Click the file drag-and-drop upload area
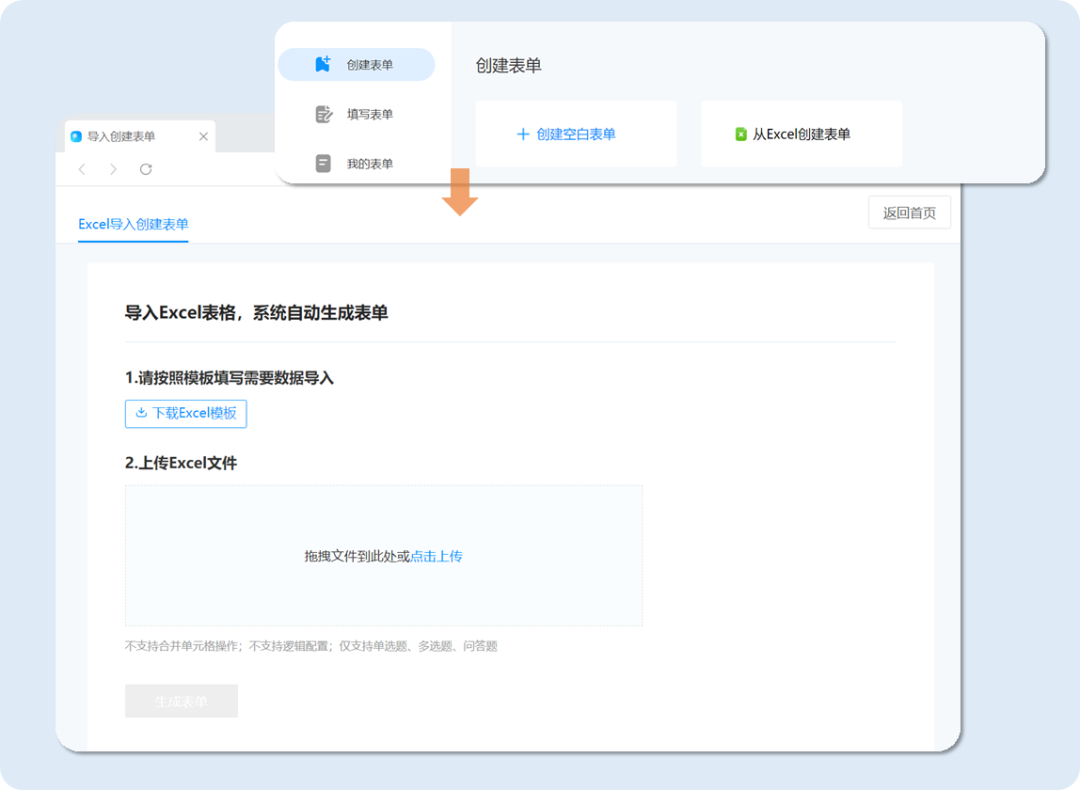The image size is (1080, 790). pos(383,555)
